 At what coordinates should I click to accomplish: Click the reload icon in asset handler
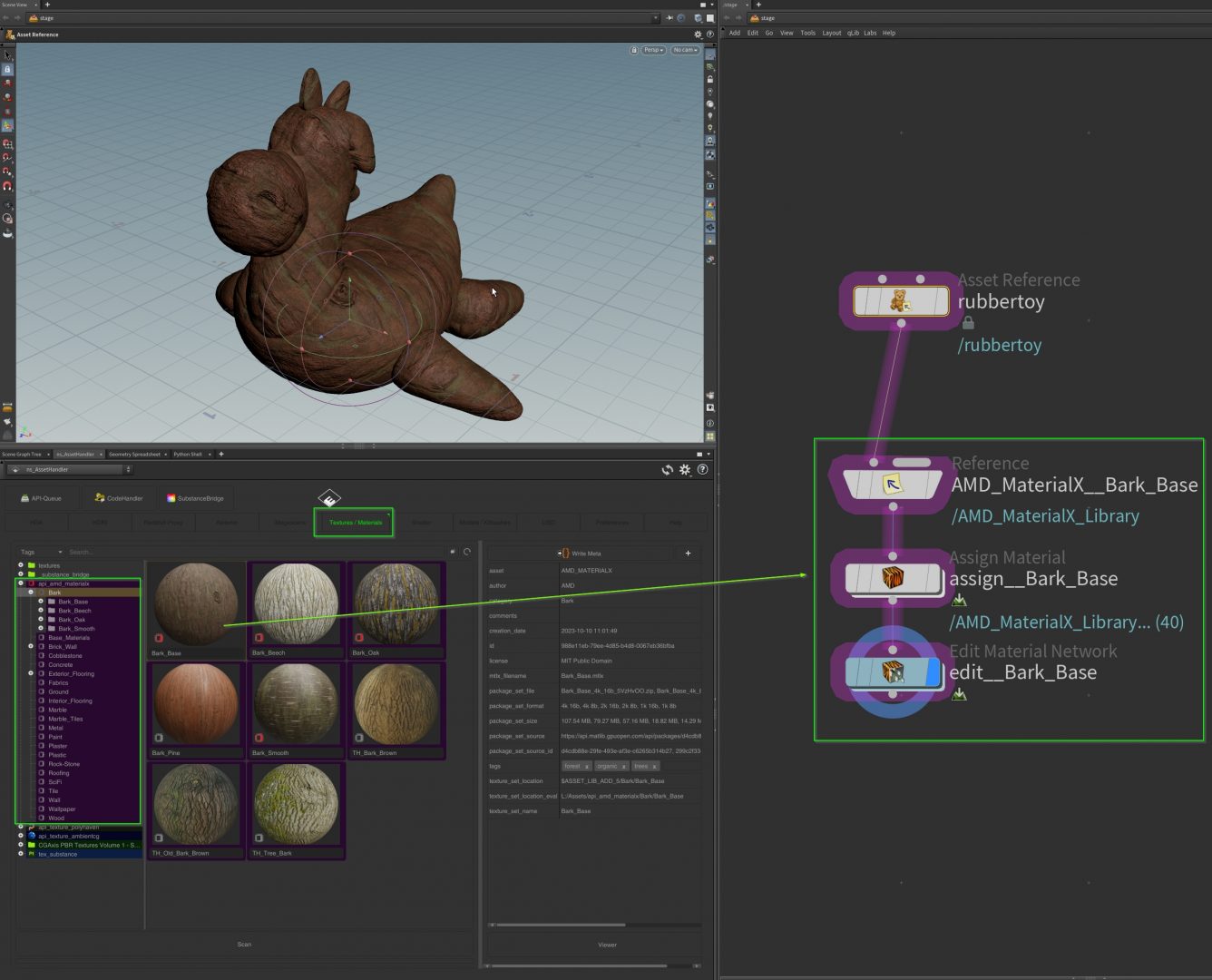[x=668, y=470]
